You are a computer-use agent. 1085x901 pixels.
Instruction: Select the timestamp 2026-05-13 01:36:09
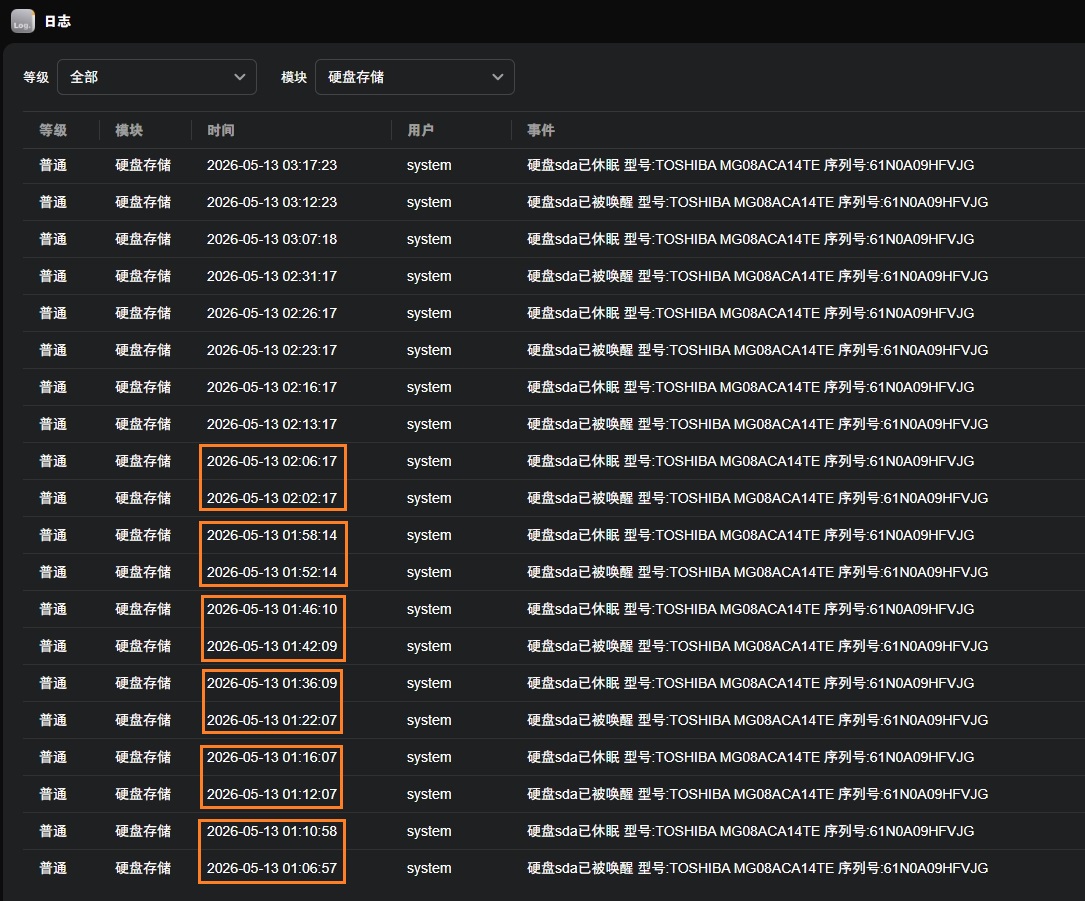(272, 684)
